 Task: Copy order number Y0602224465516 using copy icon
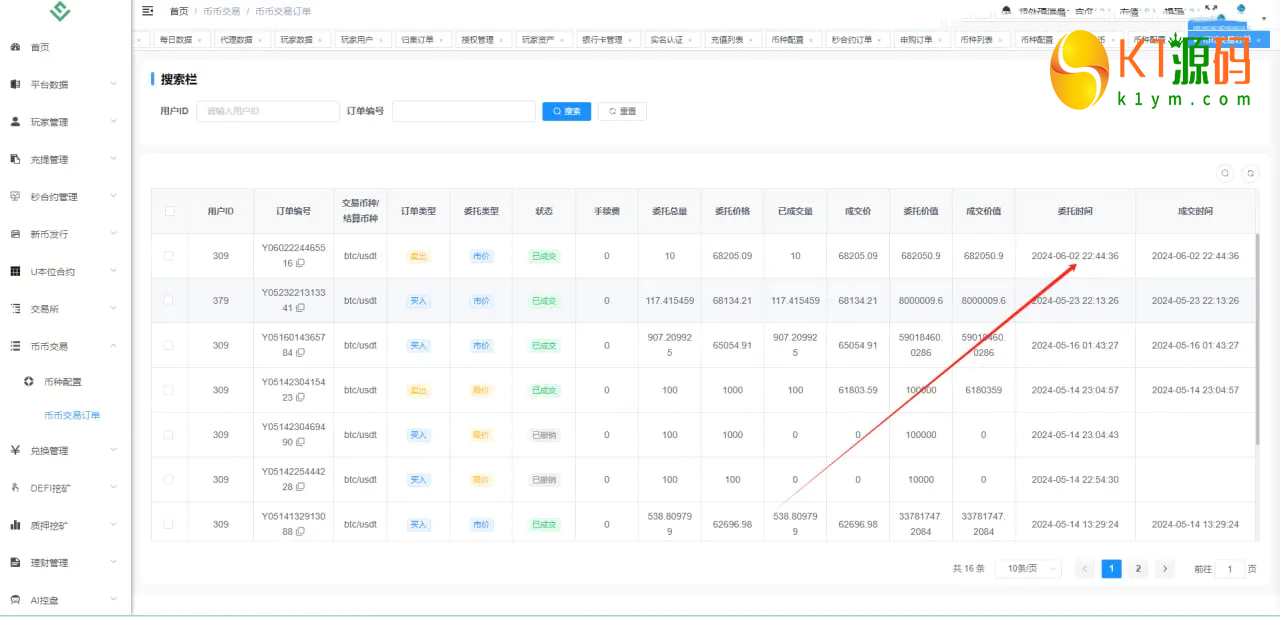pos(300,263)
